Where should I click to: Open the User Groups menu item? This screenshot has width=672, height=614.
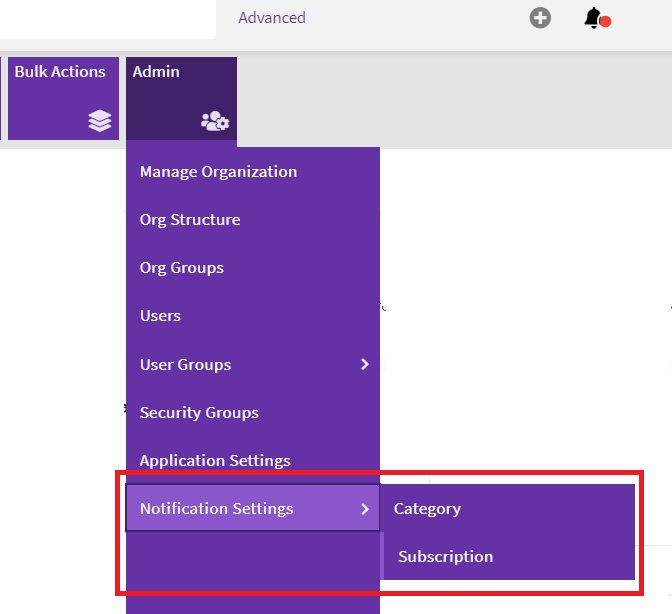[186, 365]
